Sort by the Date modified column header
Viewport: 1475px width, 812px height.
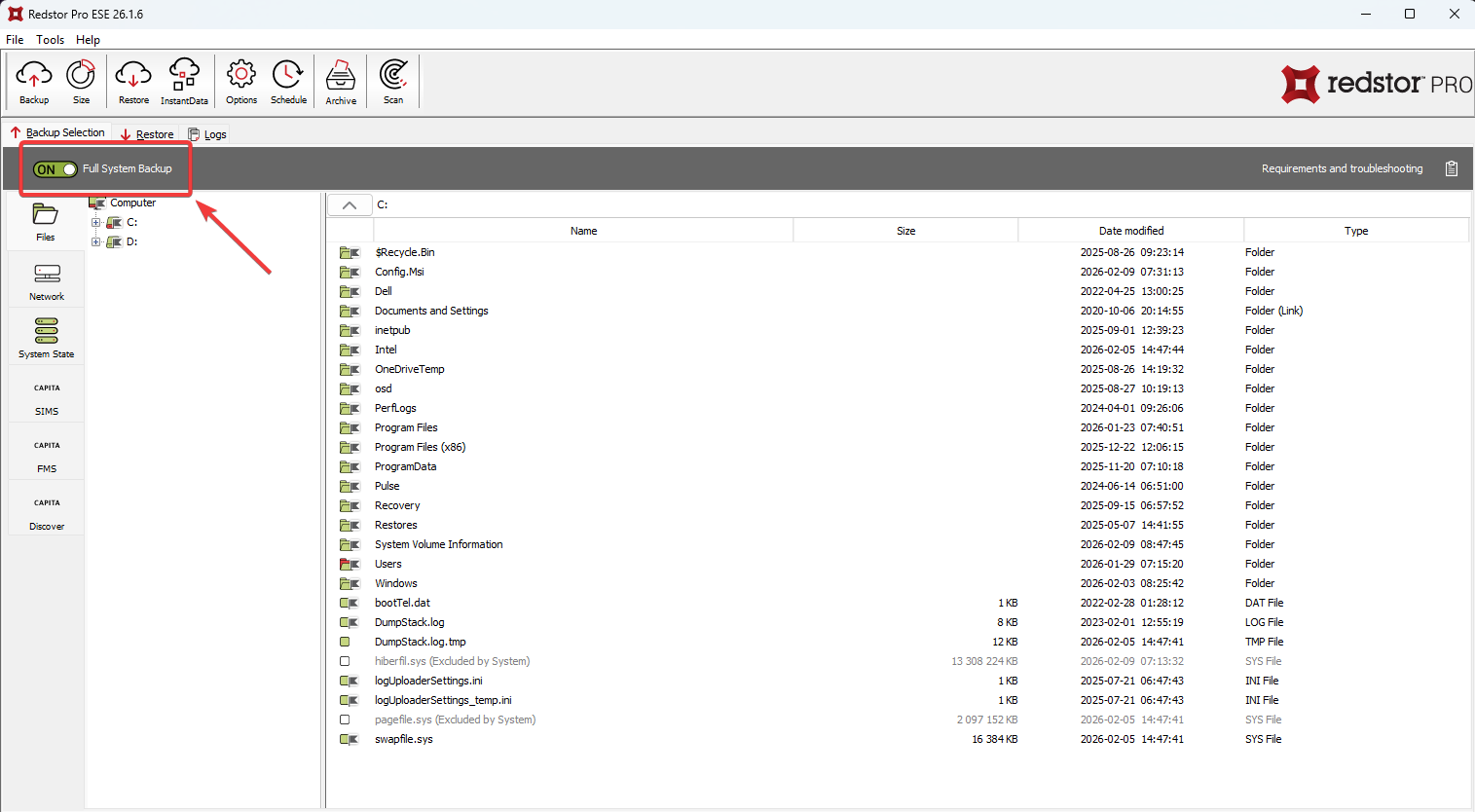[1131, 231]
